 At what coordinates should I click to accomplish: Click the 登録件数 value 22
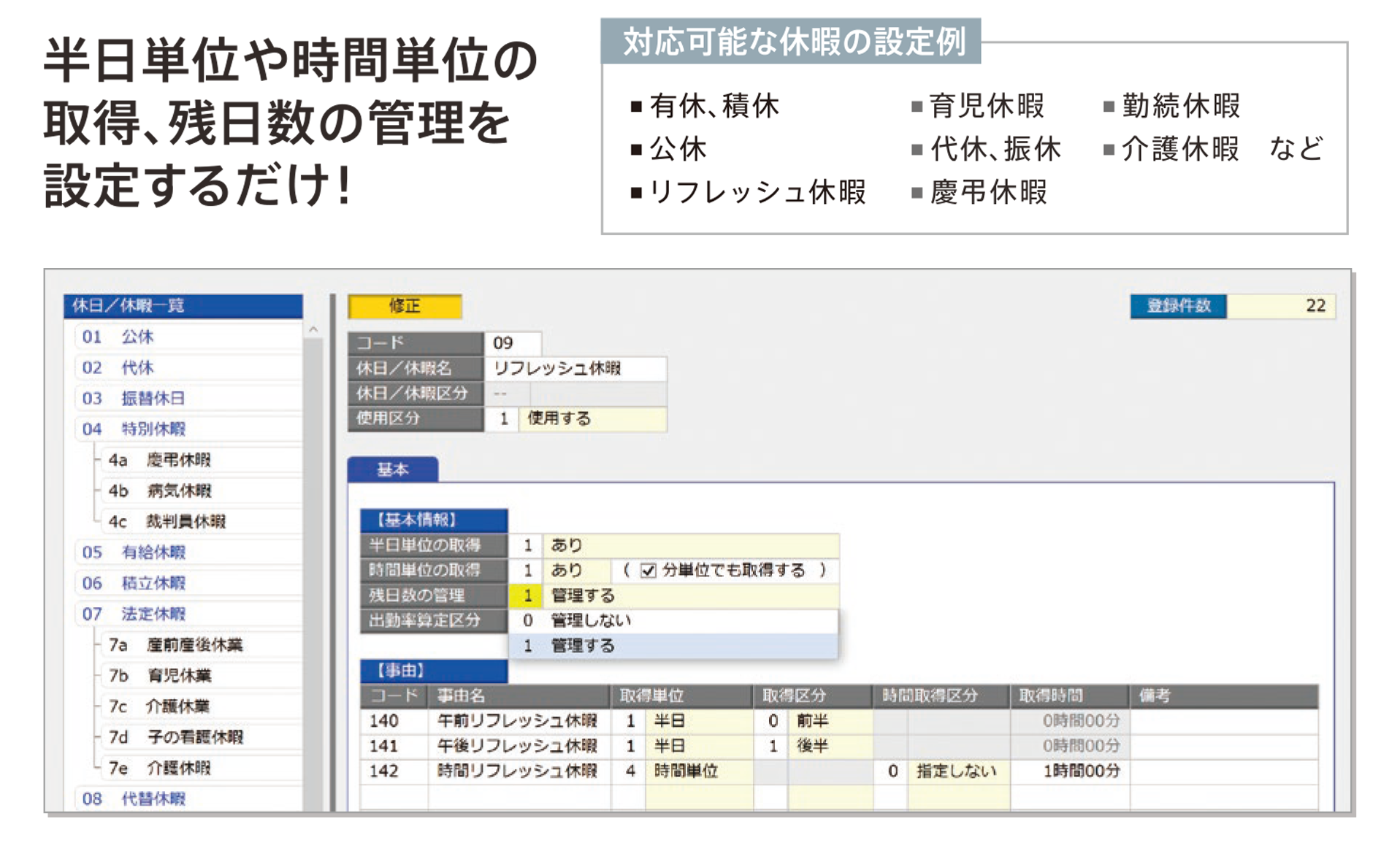tap(1281, 306)
